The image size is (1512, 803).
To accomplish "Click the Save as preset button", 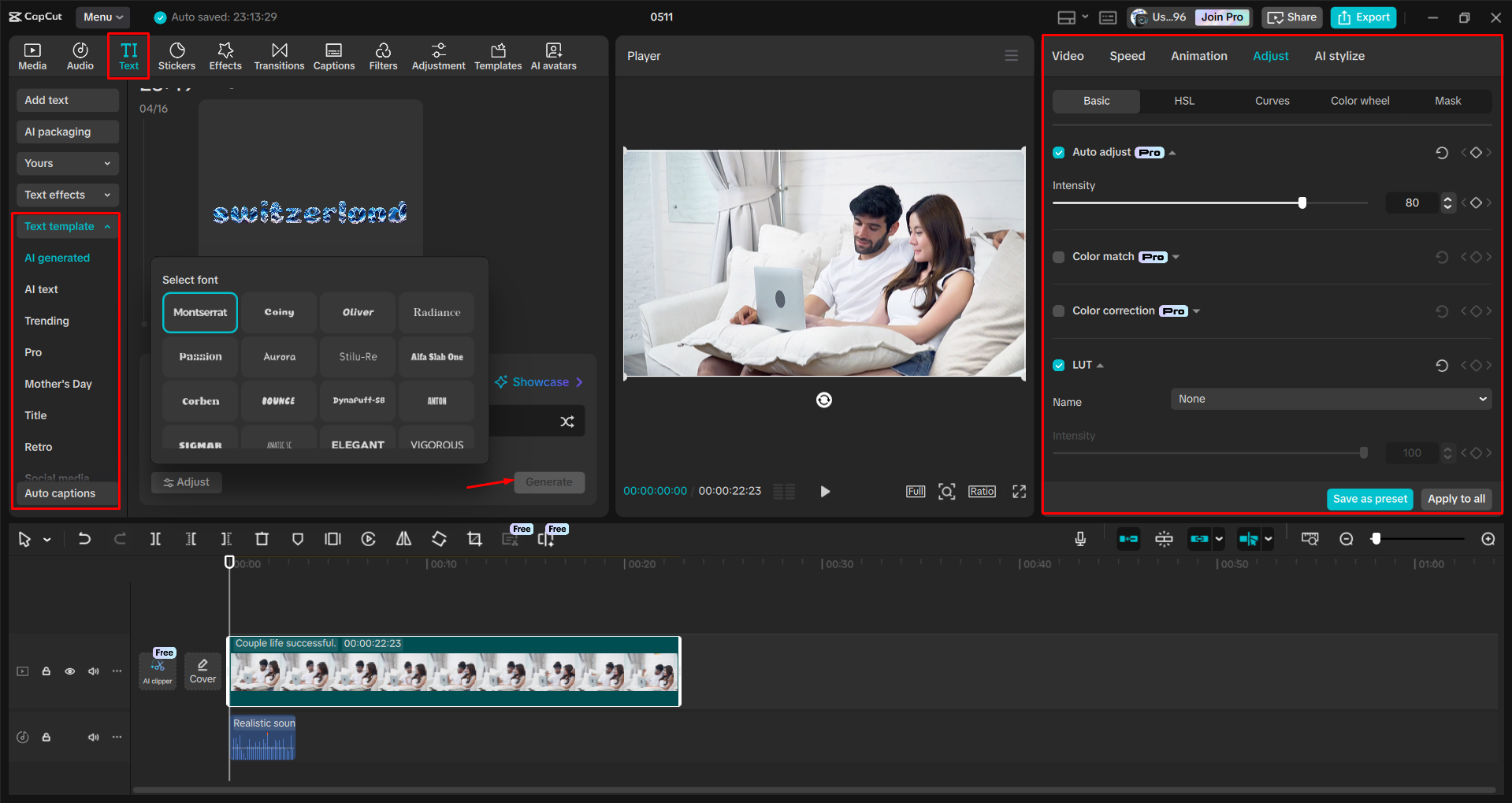I will point(1369,499).
